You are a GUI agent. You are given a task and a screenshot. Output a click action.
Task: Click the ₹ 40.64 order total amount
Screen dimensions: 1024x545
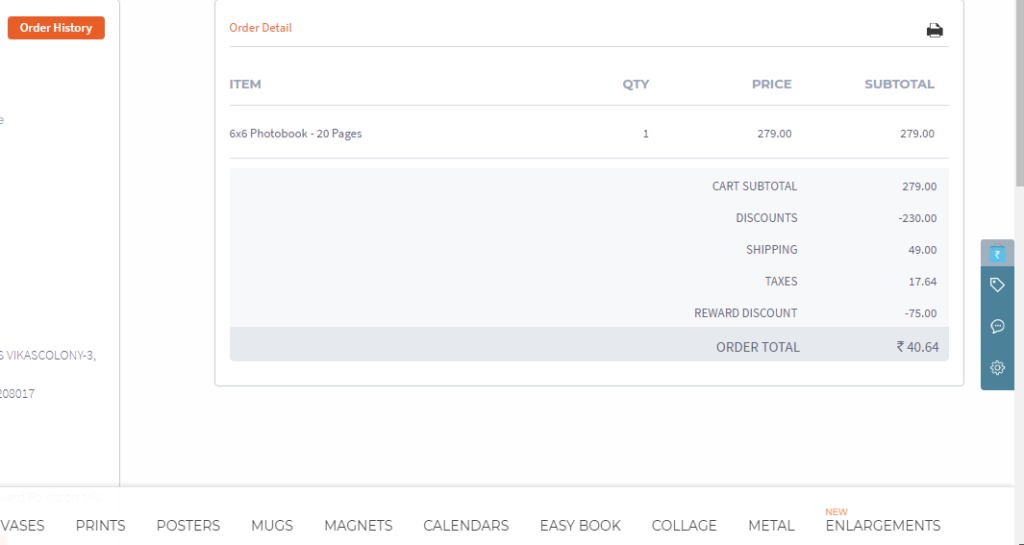pyautogui.click(x=918, y=347)
